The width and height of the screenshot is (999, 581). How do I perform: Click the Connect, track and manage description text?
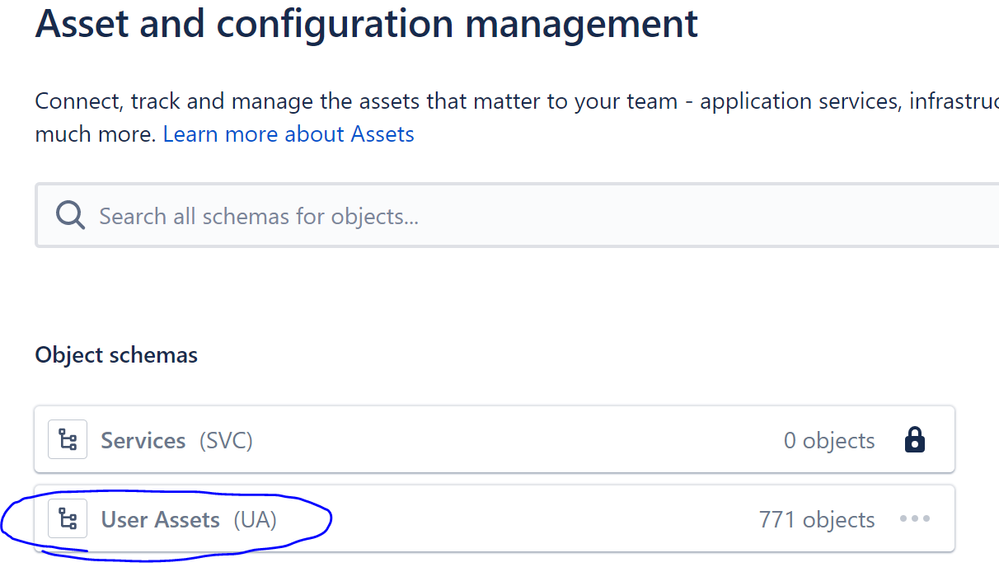coord(517,101)
